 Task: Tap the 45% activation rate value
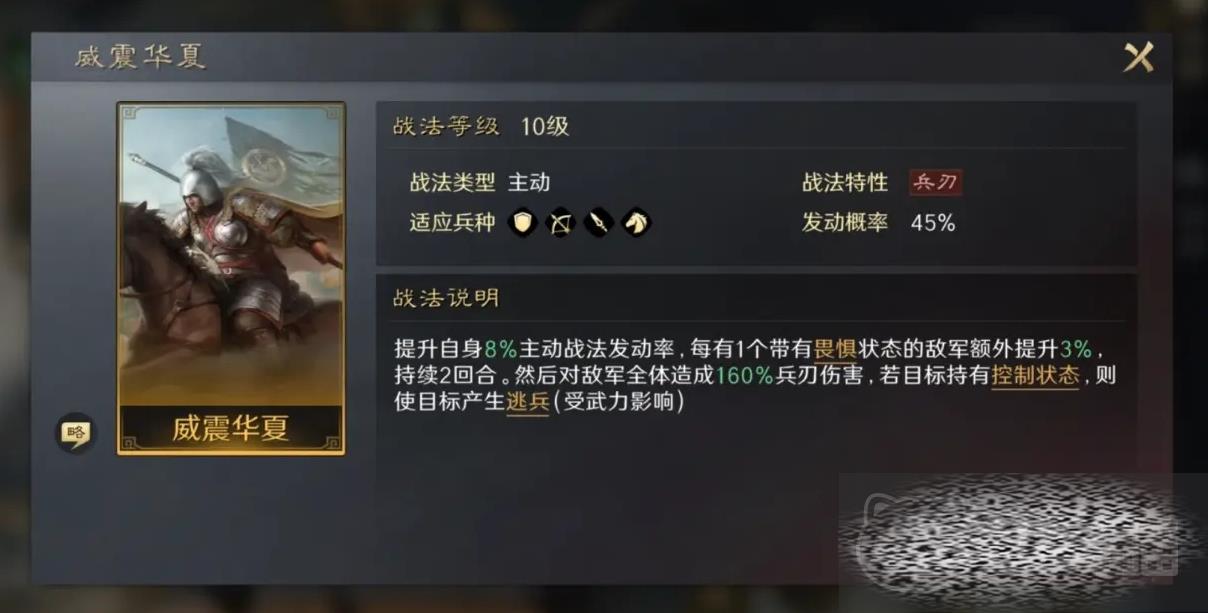933,223
